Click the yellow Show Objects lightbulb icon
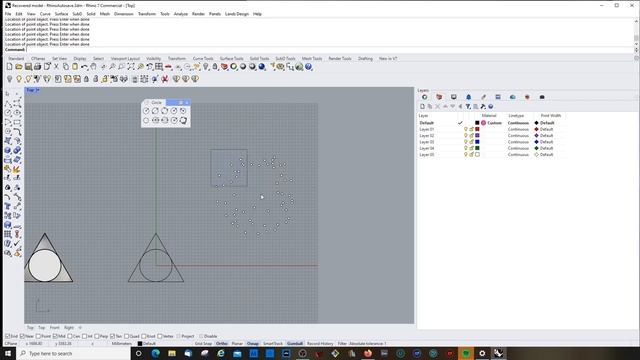The height and width of the screenshot is (360, 640). [x=19, y=79]
